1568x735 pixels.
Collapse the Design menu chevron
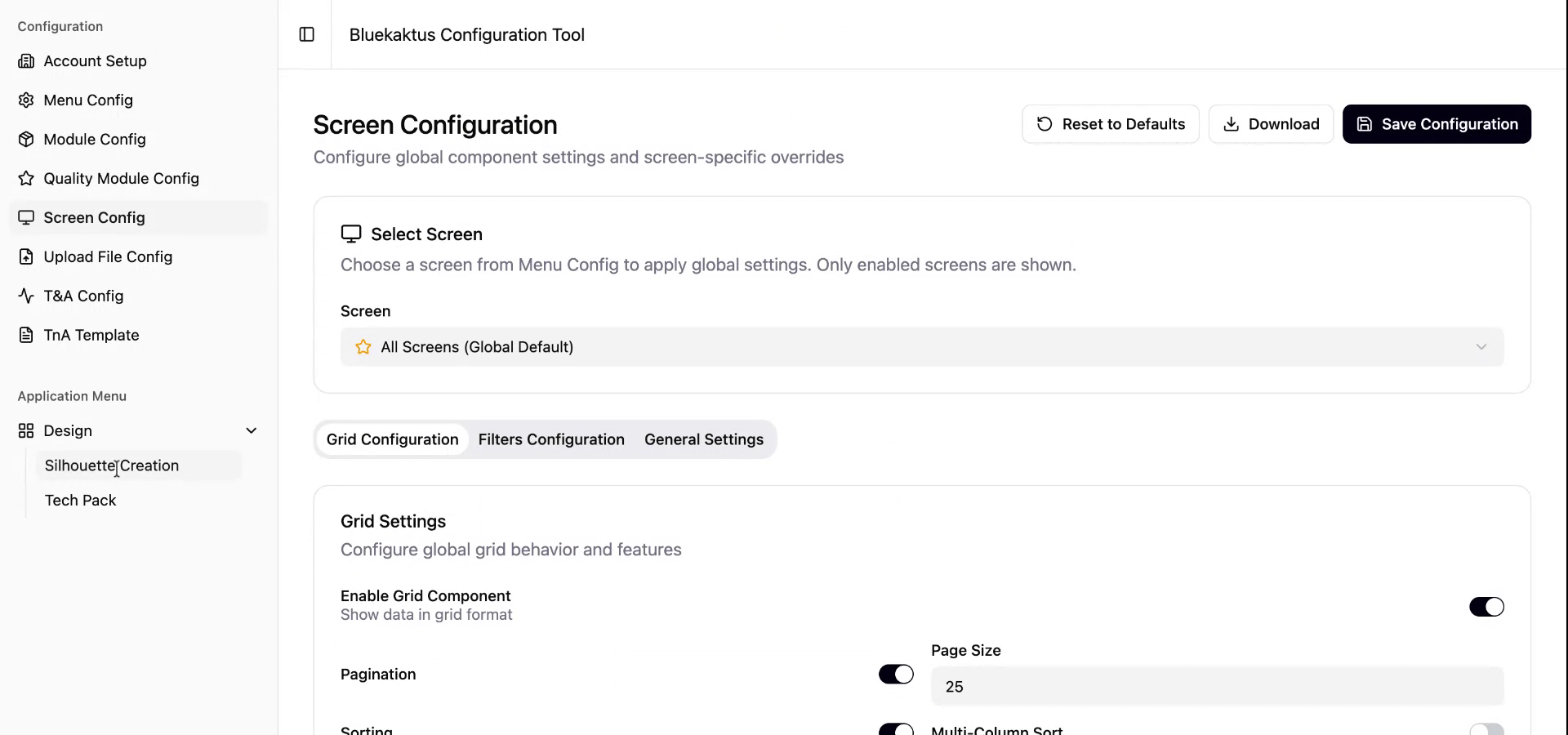pyautogui.click(x=252, y=431)
